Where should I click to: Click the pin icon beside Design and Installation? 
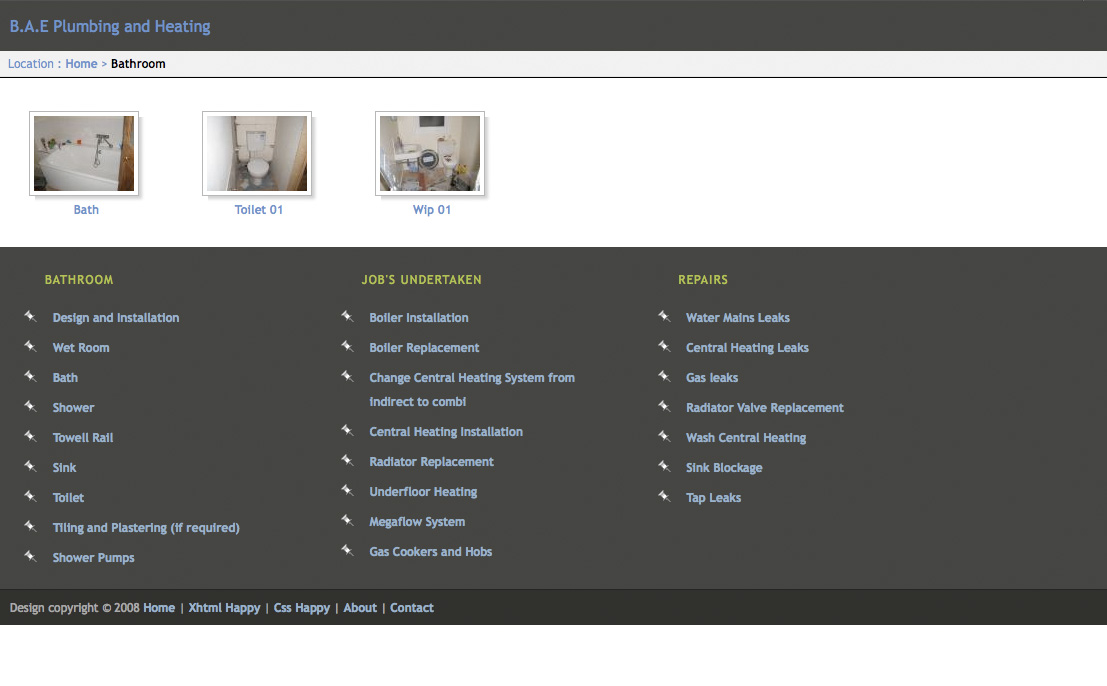(x=30, y=316)
